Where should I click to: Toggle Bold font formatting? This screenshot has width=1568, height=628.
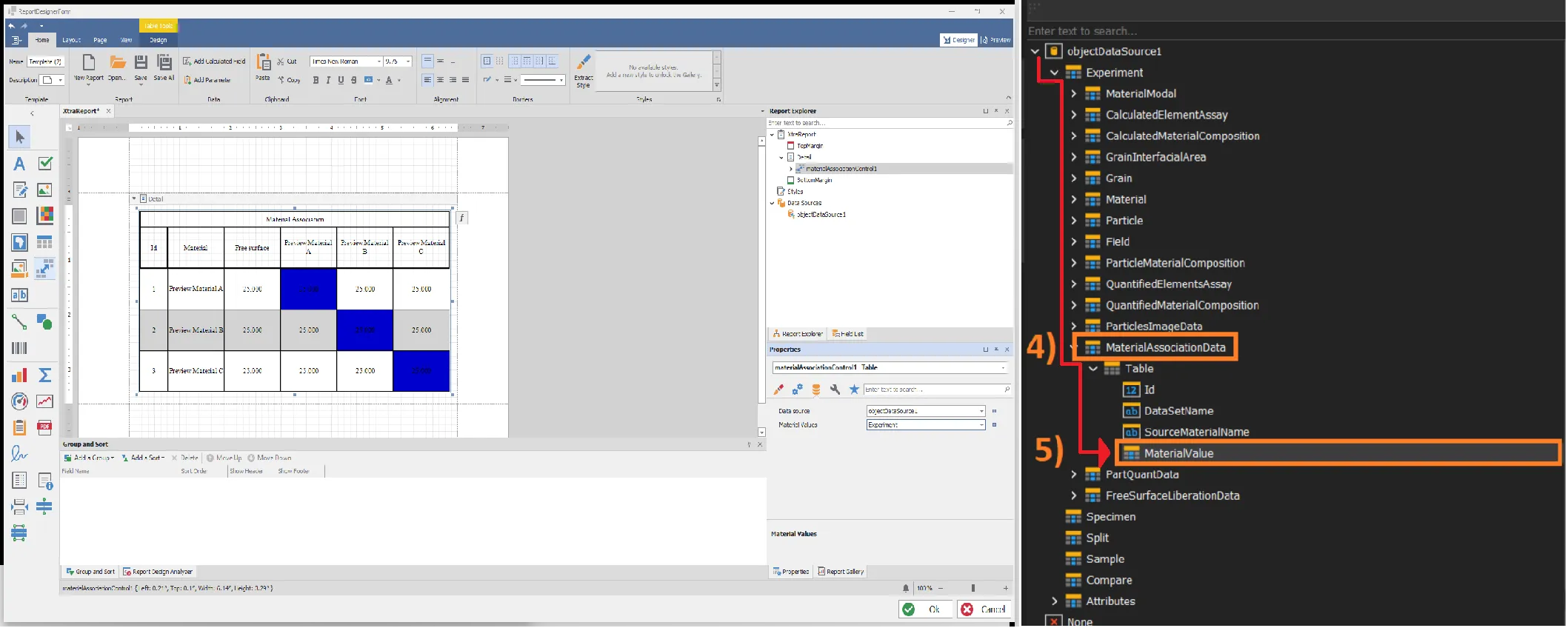pyautogui.click(x=316, y=80)
